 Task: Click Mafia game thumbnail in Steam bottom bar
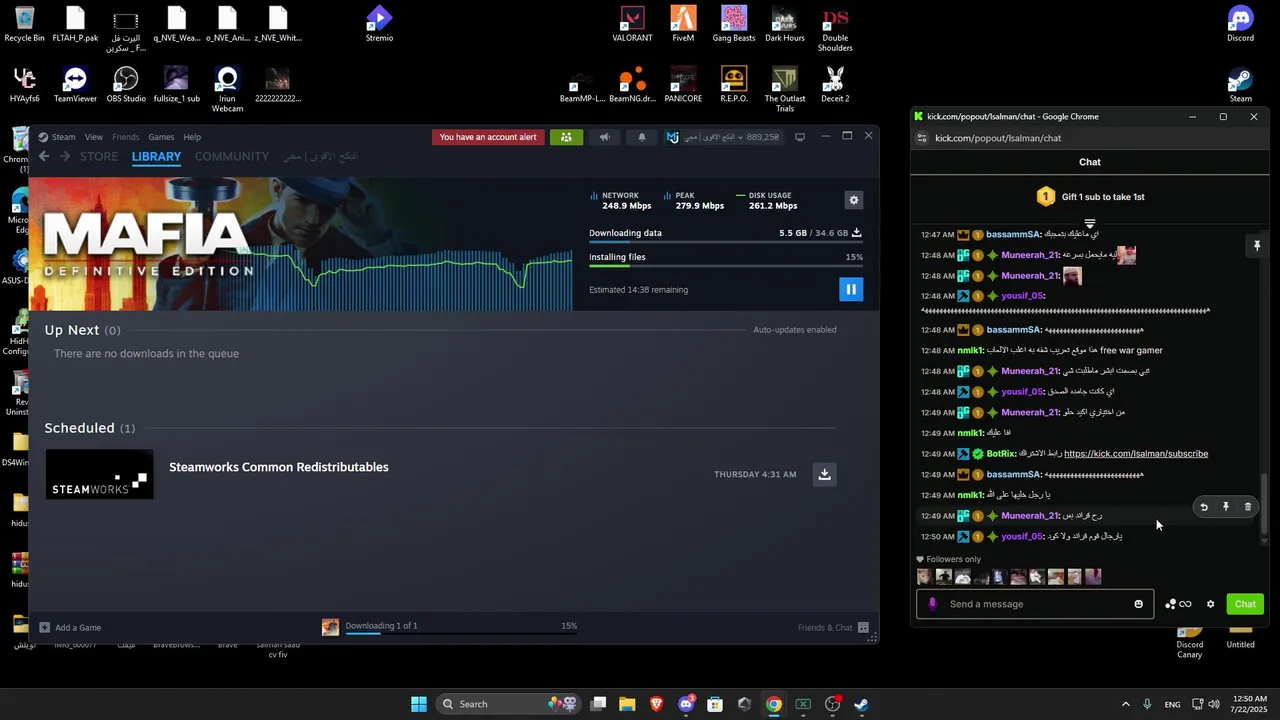tap(330, 627)
